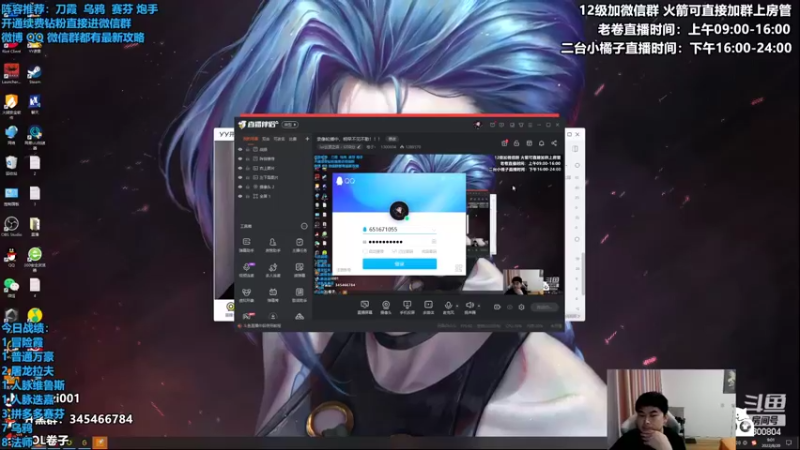Click the notice text in bottom status bar
This screenshot has width=800, height=450.
(x=262, y=326)
